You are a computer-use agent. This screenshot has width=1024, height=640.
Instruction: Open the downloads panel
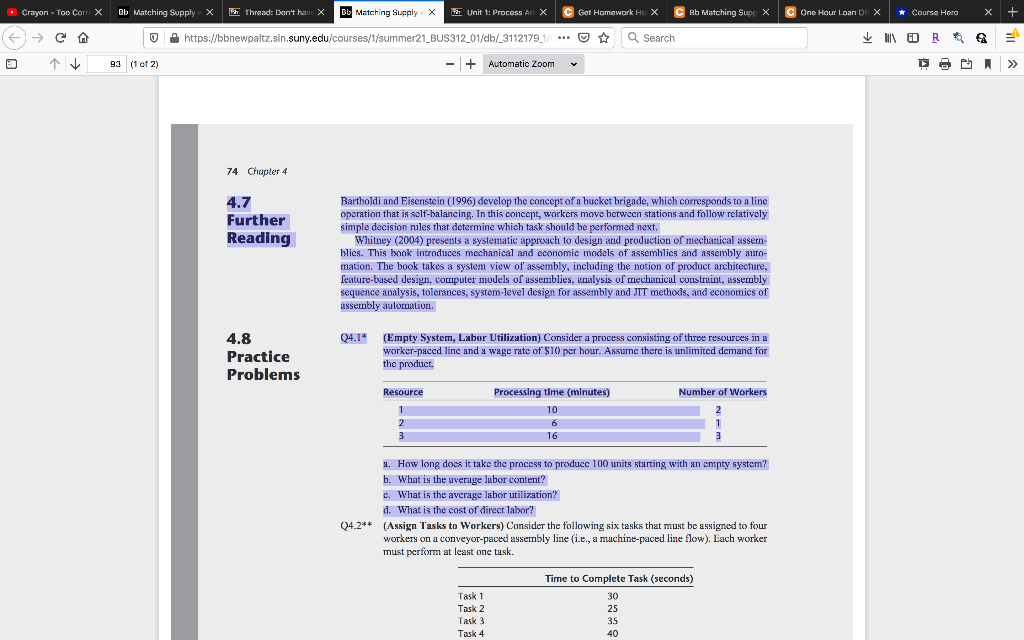[x=867, y=38]
